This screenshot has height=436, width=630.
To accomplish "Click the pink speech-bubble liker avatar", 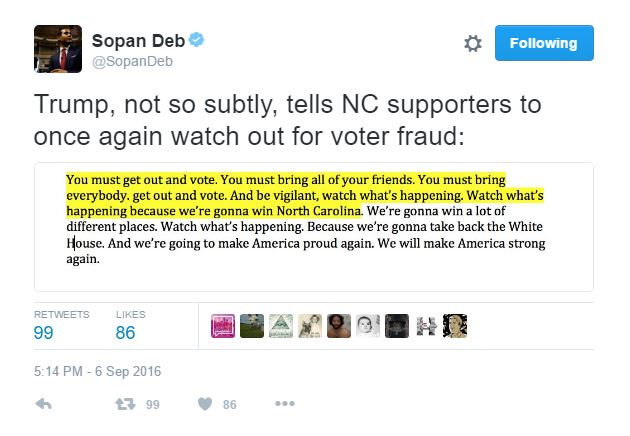I will click(223, 327).
